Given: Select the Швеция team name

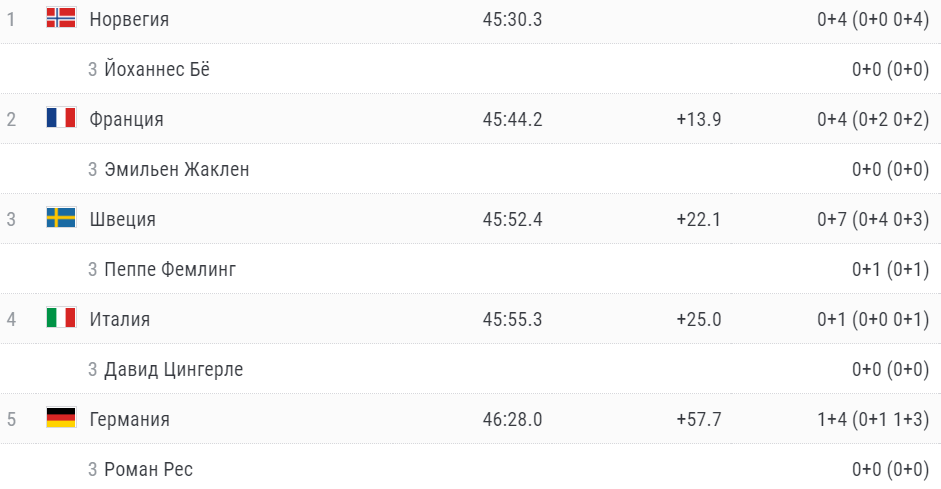Looking at the screenshot, I should click(122, 219).
